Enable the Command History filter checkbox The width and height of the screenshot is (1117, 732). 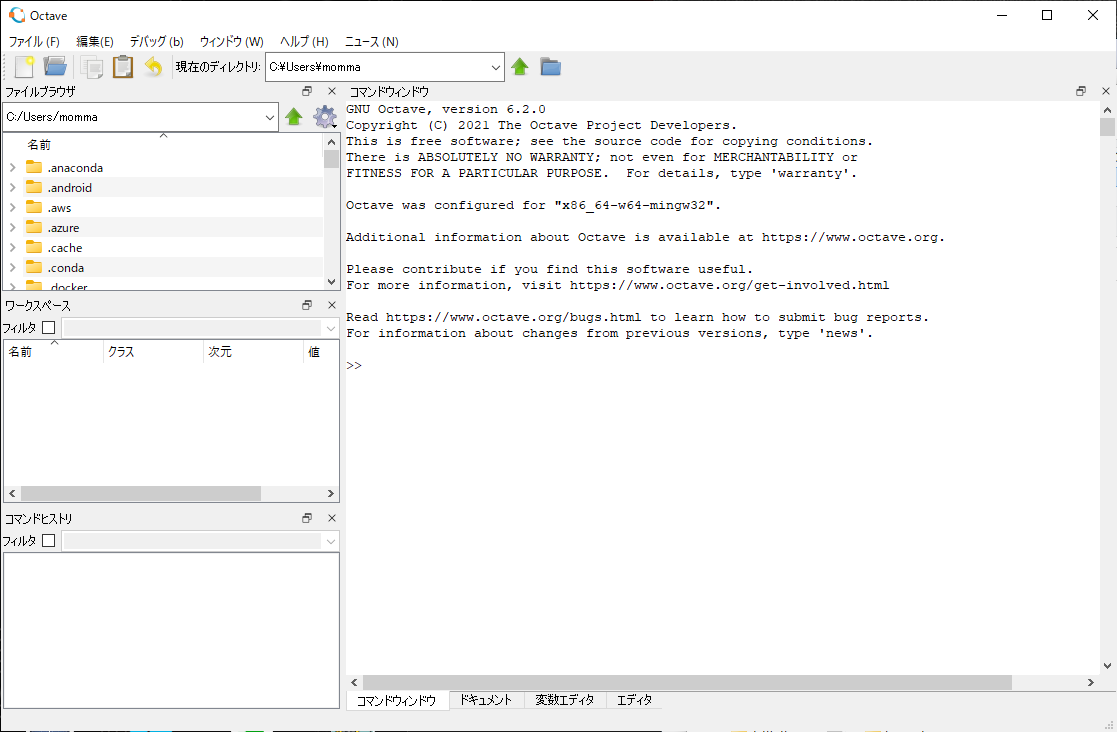[x=48, y=540]
